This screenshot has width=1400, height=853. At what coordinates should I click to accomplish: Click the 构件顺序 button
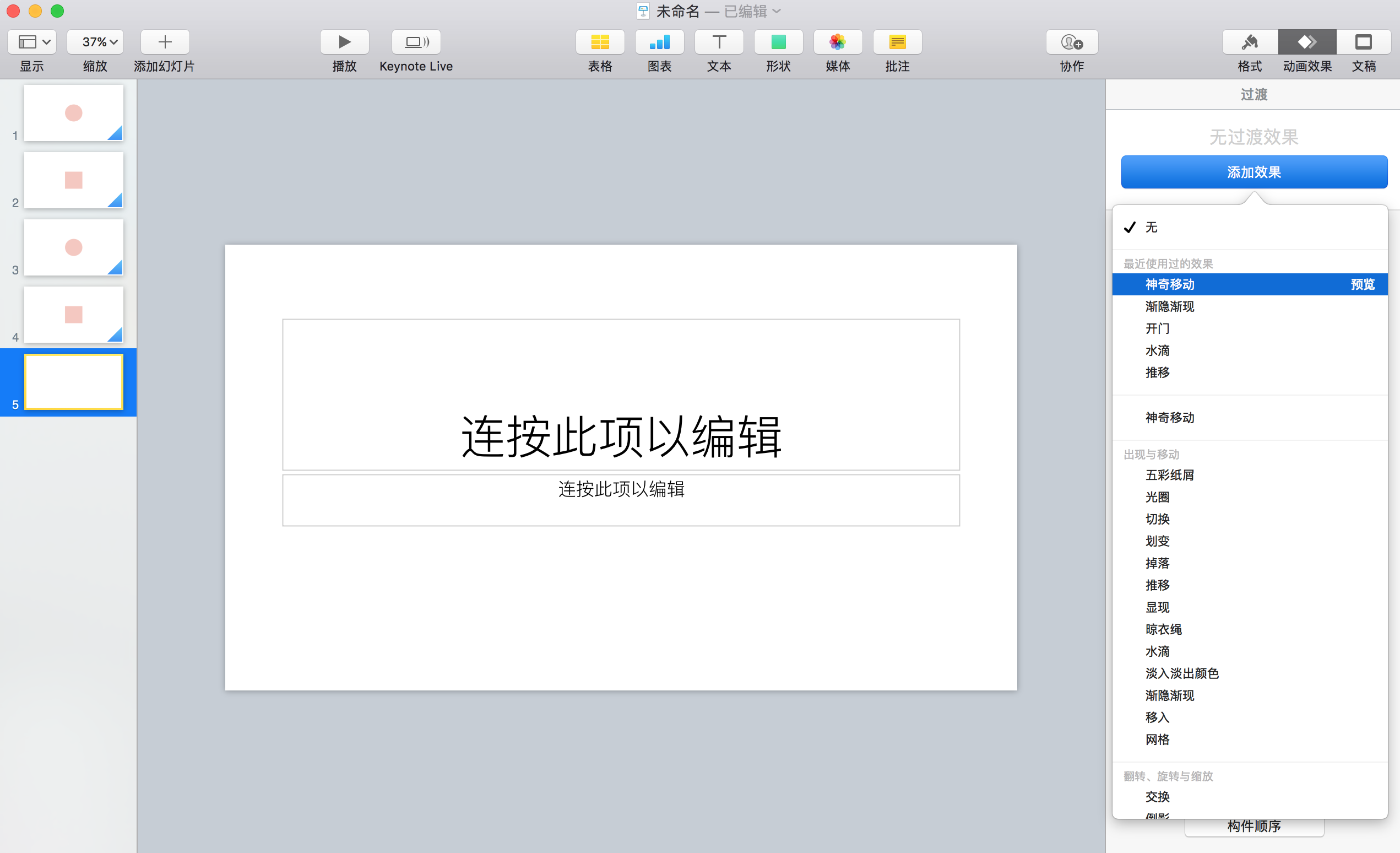click(x=1254, y=827)
